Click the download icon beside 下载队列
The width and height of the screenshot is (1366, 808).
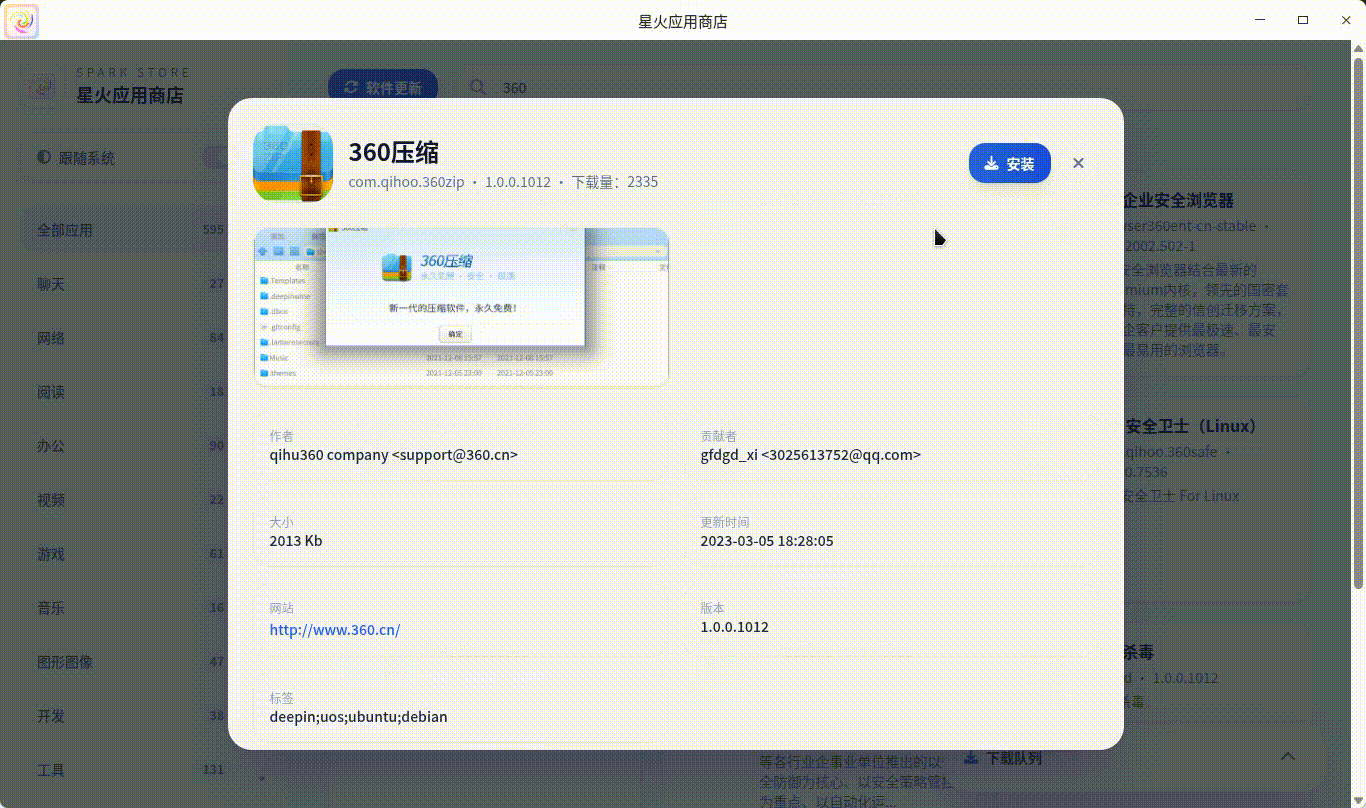tap(970, 759)
